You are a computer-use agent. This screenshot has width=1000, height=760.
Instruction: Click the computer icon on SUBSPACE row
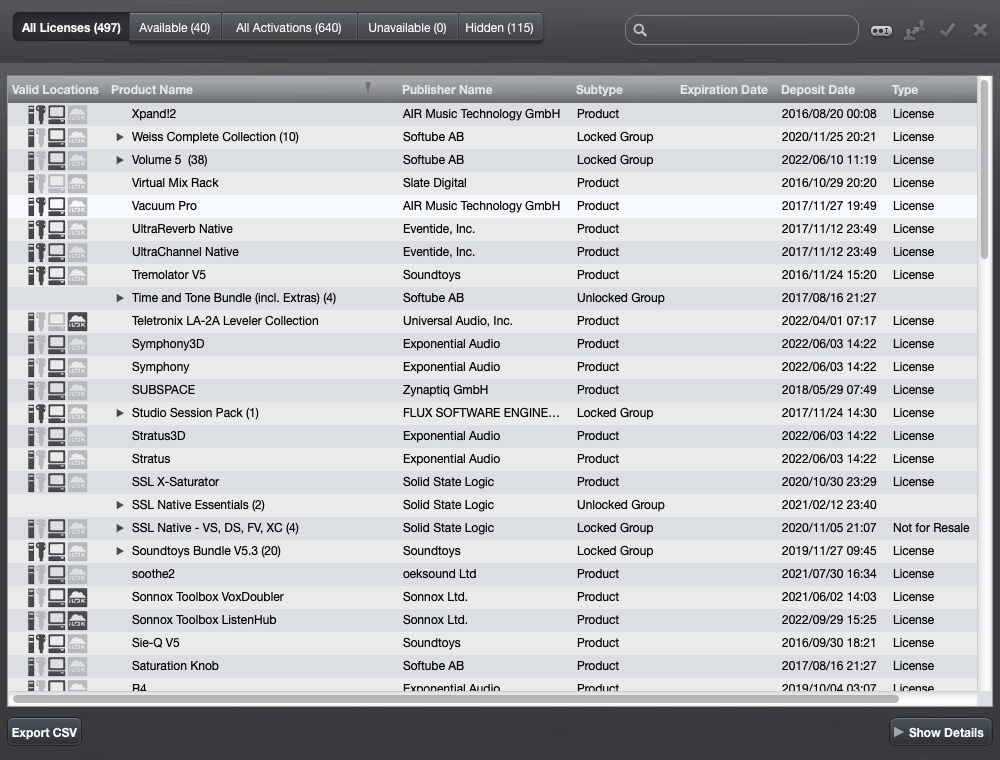tap(57, 390)
